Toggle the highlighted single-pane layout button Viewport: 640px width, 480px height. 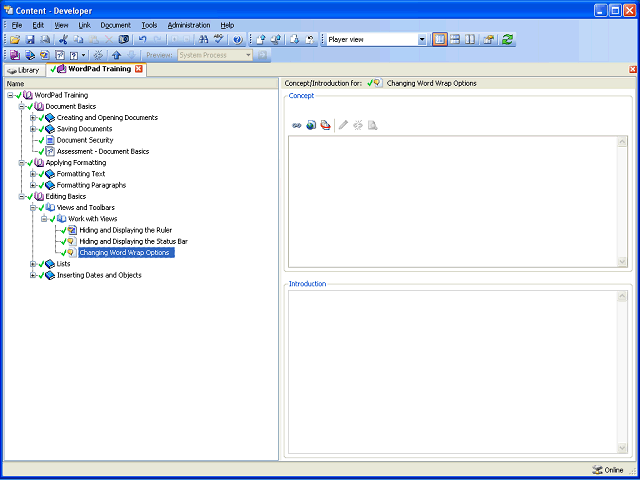[x=440, y=40]
